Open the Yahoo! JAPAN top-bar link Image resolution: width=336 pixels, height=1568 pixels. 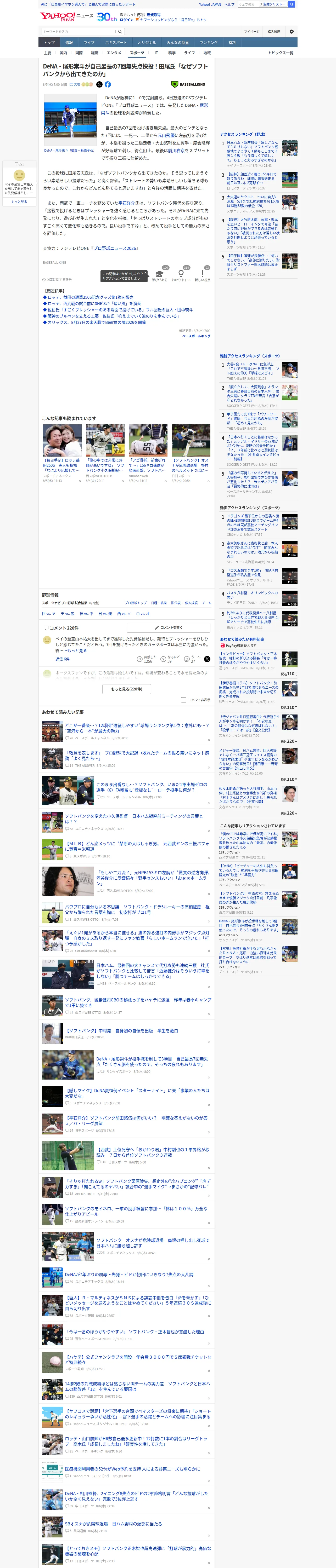pos(210,4)
